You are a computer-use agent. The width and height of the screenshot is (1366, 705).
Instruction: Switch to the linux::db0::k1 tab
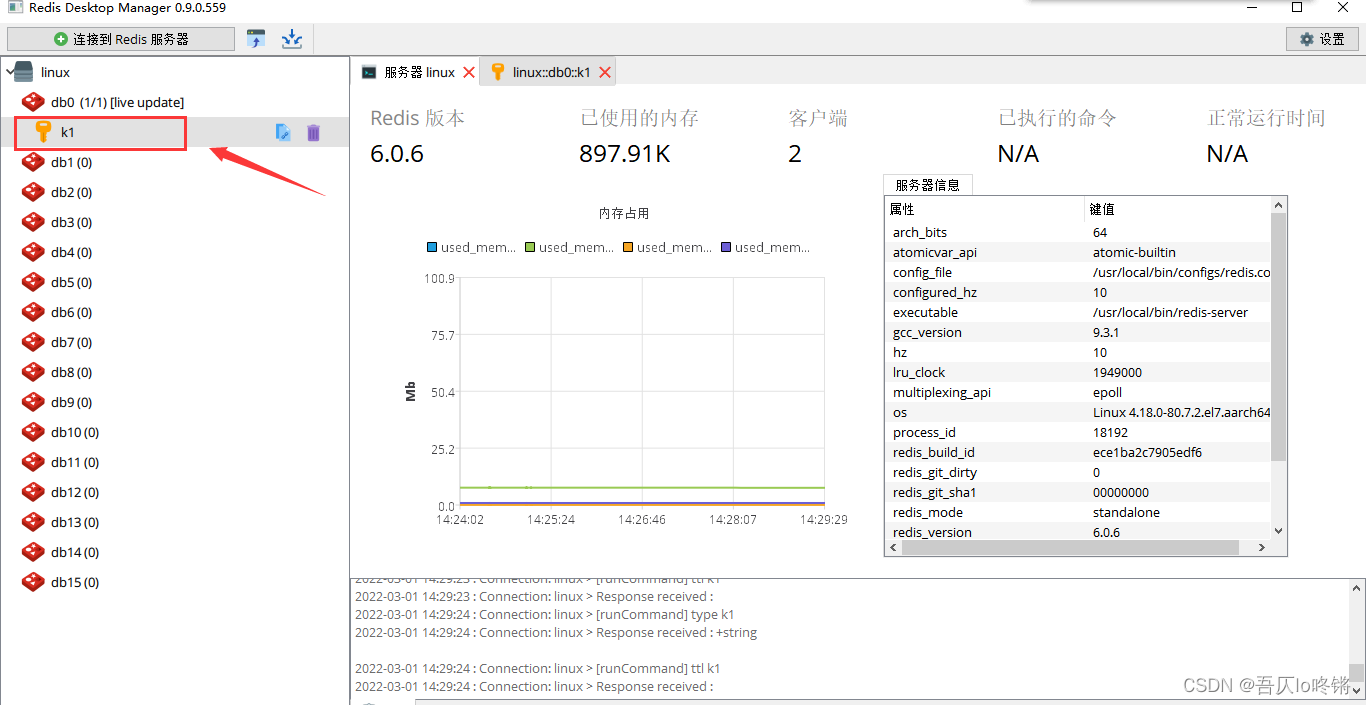click(x=550, y=72)
